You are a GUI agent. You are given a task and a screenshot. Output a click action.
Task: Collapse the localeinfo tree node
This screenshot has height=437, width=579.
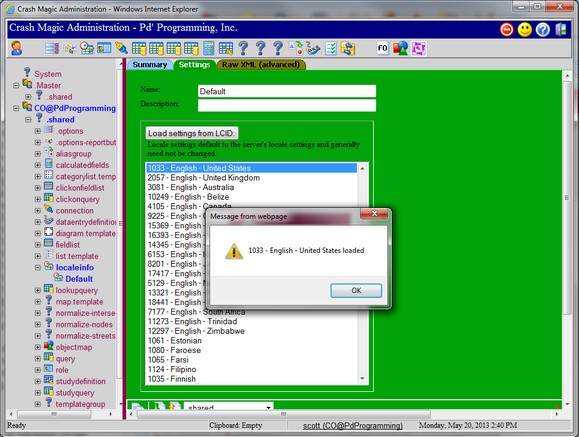tap(38, 267)
